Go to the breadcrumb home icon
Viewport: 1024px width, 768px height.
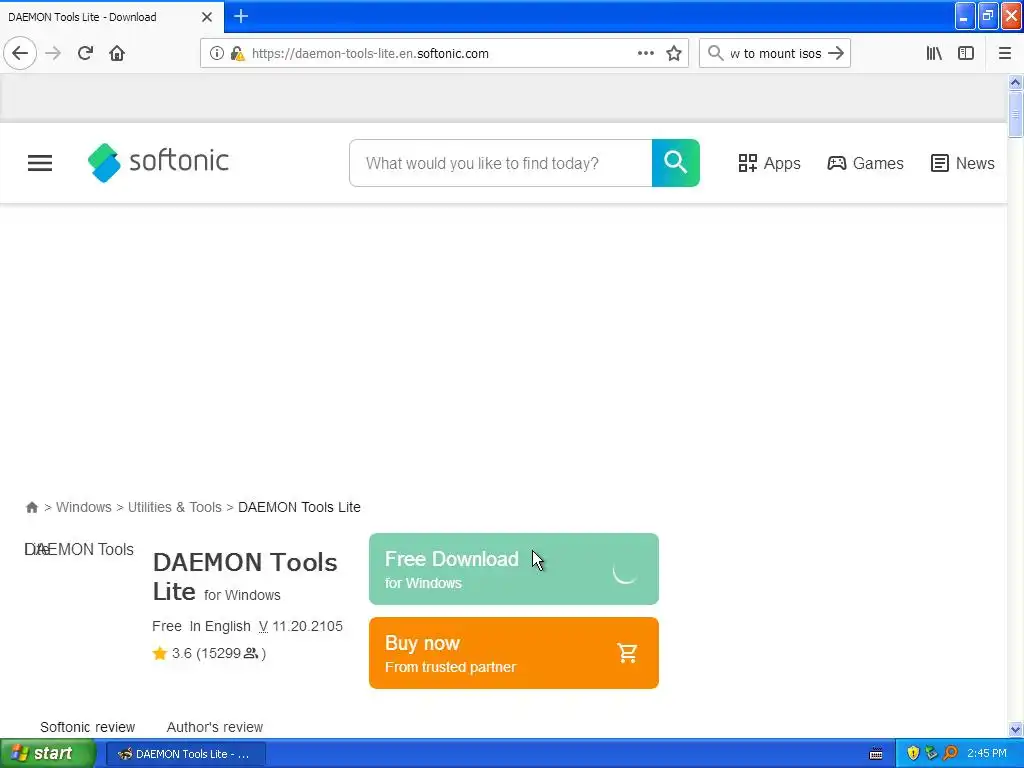(31, 507)
